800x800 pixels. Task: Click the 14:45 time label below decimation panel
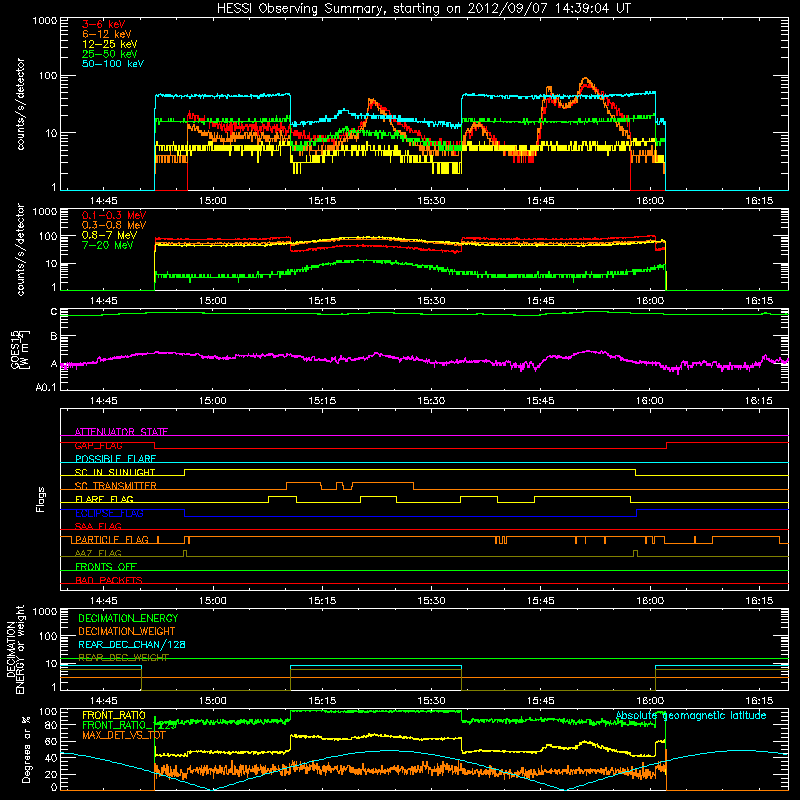click(104, 701)
